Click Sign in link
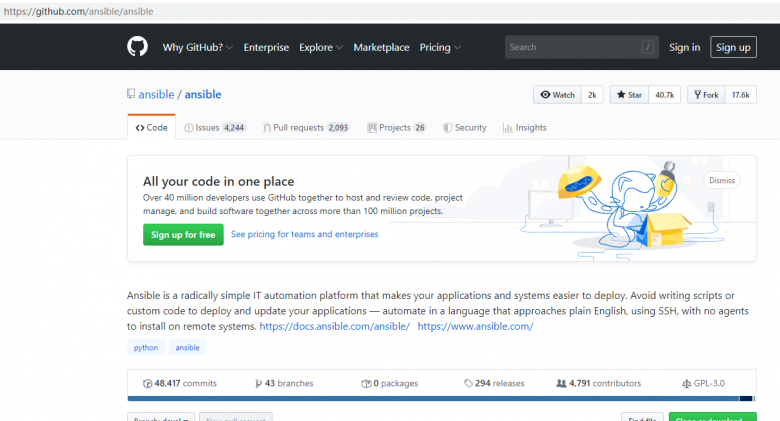Image resolution: width=780 pixels, height=421 pixels. [x=684, y=47]
